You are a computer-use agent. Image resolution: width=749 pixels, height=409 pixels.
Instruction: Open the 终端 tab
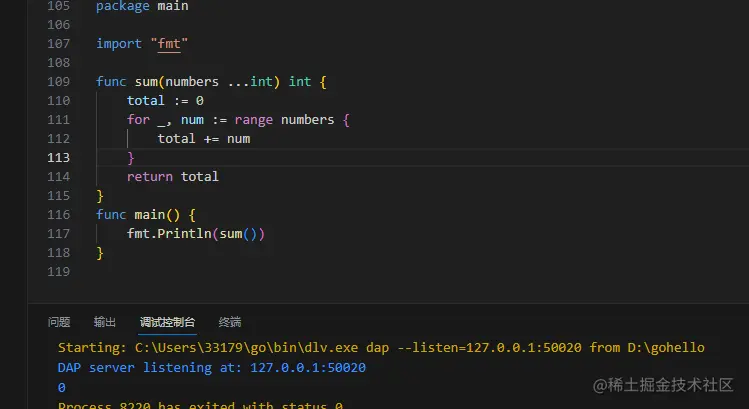coord(230,322)
